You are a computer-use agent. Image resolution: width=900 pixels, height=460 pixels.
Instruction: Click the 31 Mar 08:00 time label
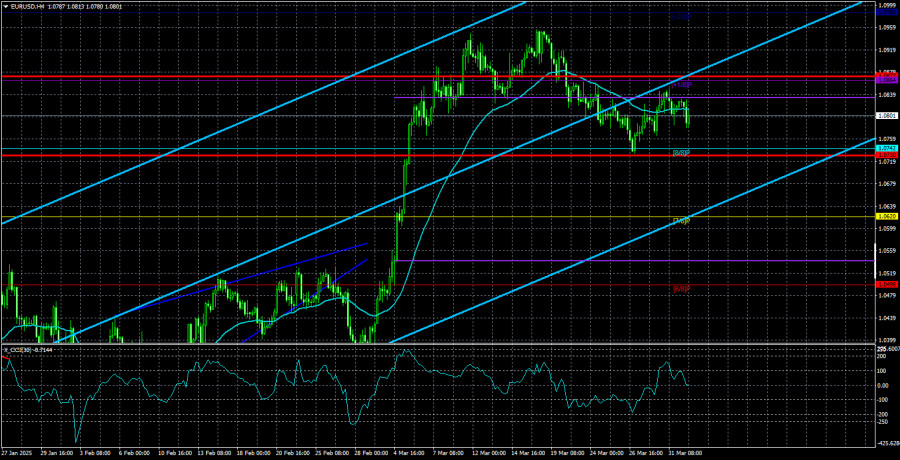click(686, 453)
